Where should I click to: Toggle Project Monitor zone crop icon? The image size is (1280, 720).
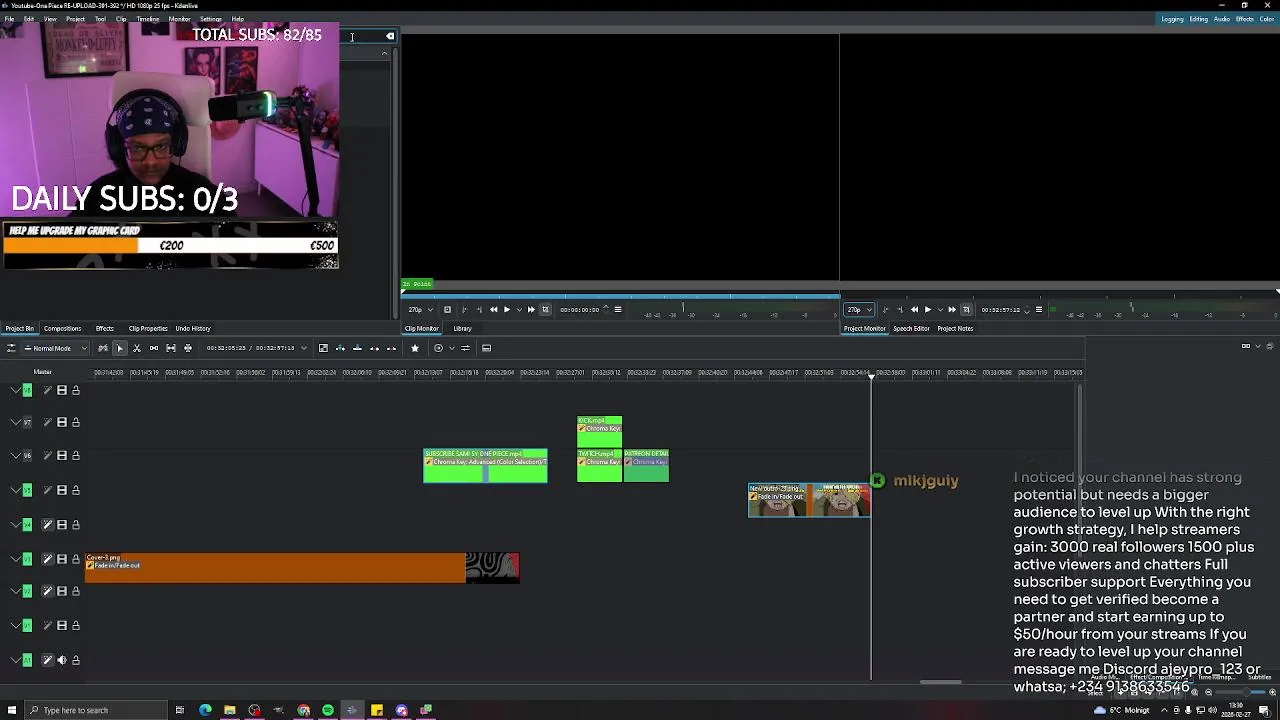click(x=966, y=310)
